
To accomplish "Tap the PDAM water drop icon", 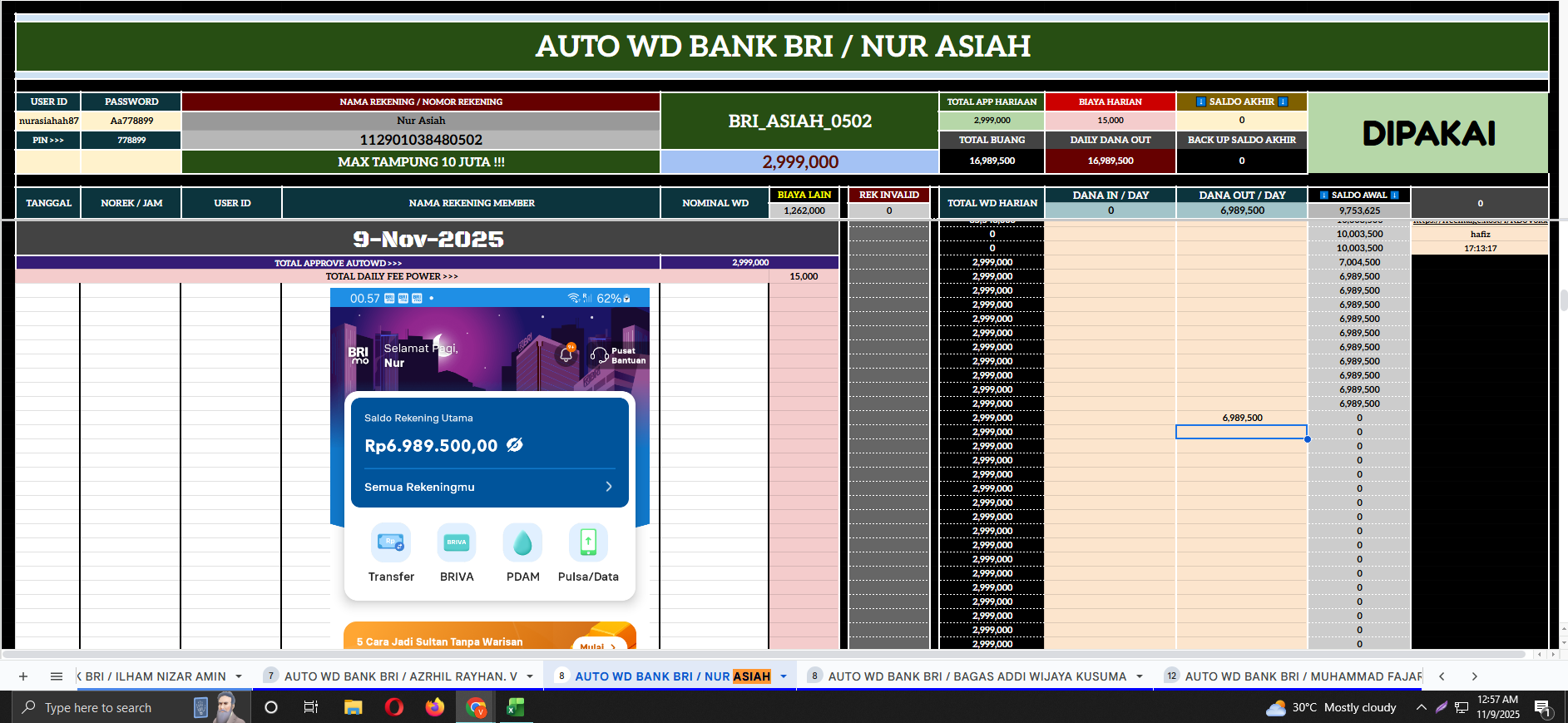I will pyautogui.click(x=522, y=542).
